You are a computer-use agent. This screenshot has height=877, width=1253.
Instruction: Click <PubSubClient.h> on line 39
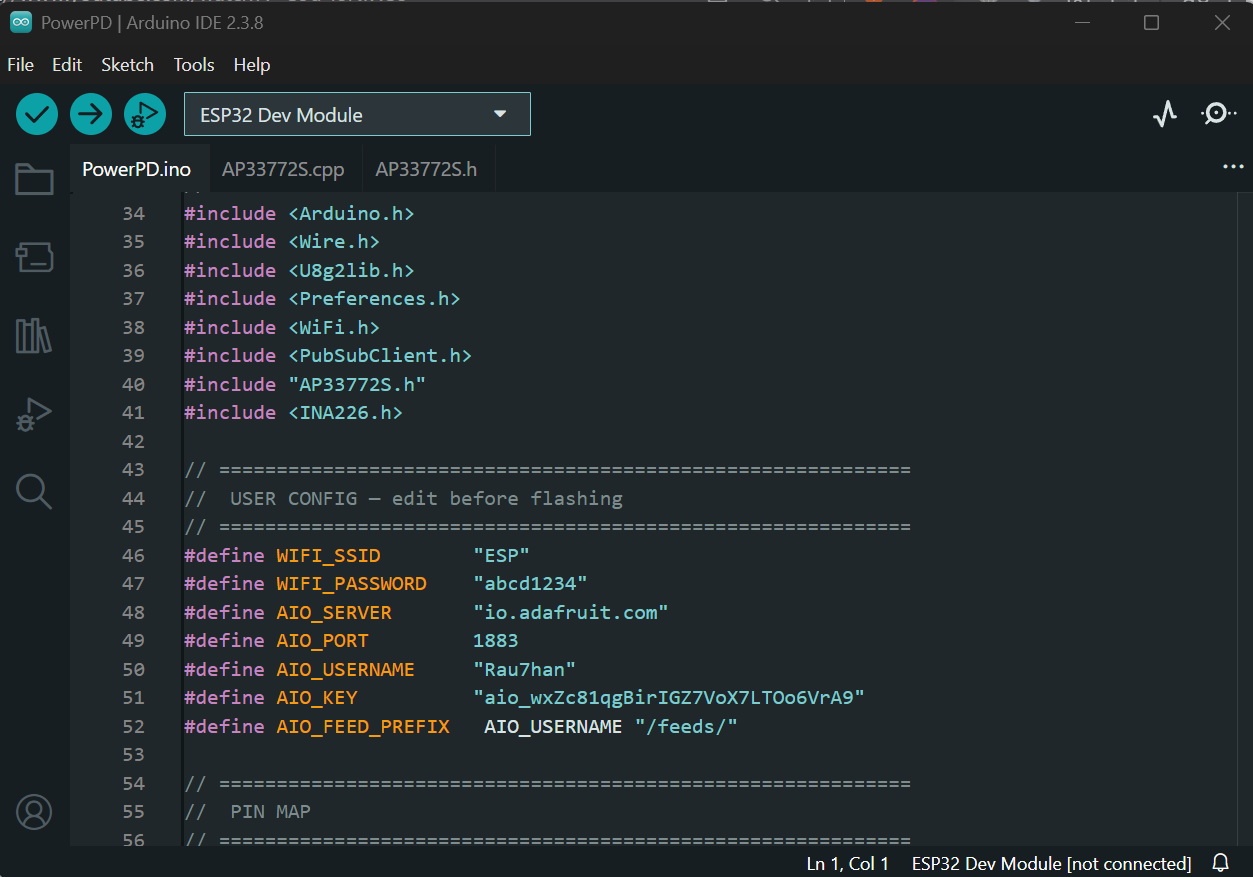click(380, 355)
